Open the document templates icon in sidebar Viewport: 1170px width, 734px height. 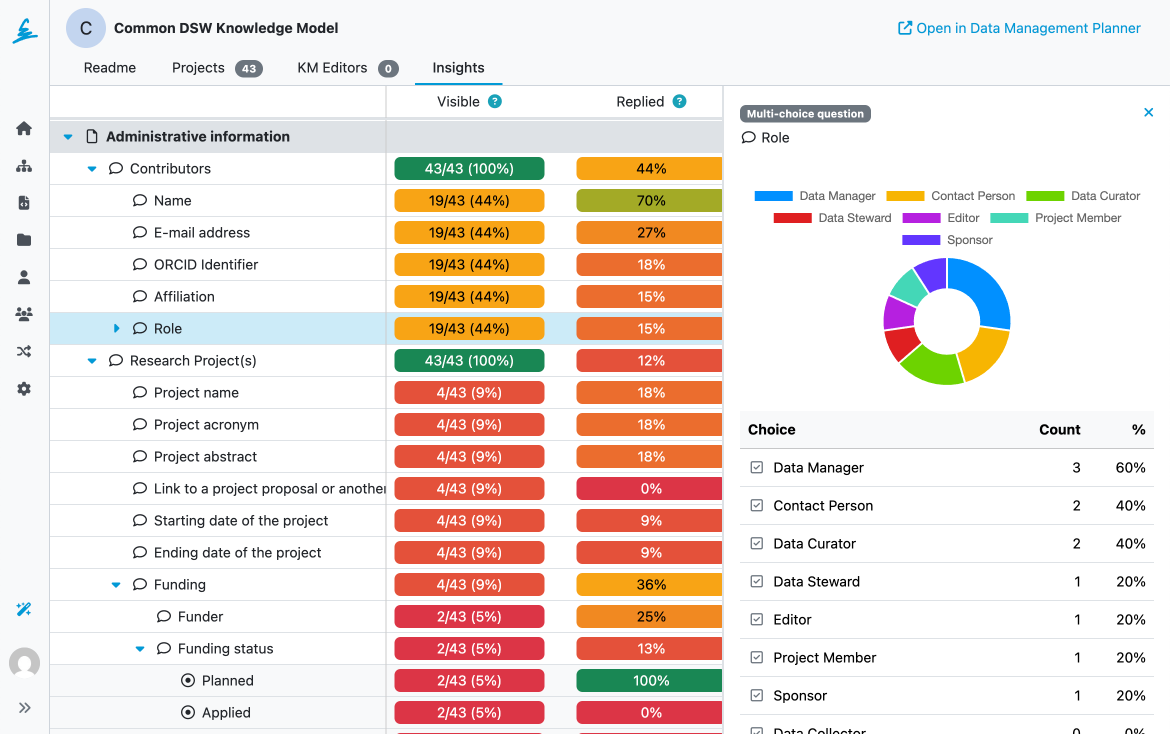24,203
